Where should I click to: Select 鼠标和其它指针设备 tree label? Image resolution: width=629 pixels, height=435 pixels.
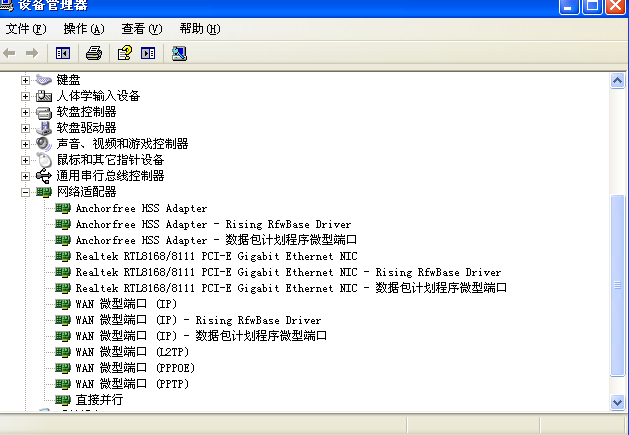(x=110, y=160)
